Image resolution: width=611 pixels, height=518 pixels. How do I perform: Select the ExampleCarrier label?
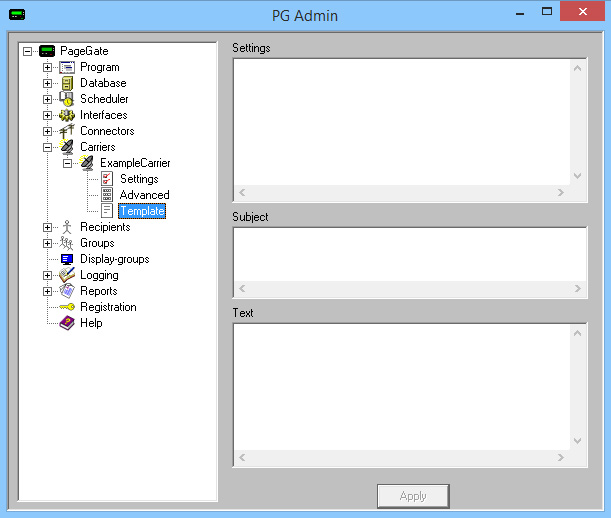(x=135, y=163)
